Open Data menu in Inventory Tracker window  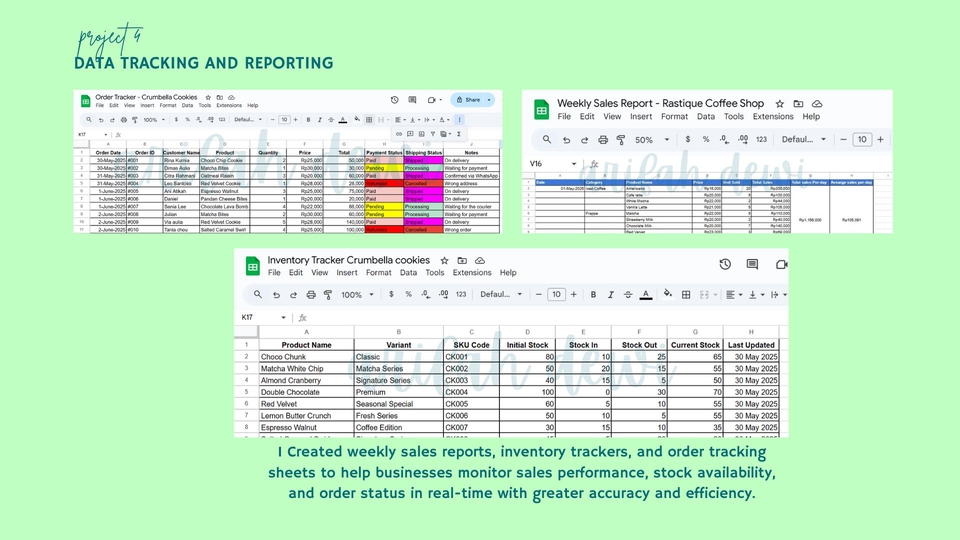point(408,272)
